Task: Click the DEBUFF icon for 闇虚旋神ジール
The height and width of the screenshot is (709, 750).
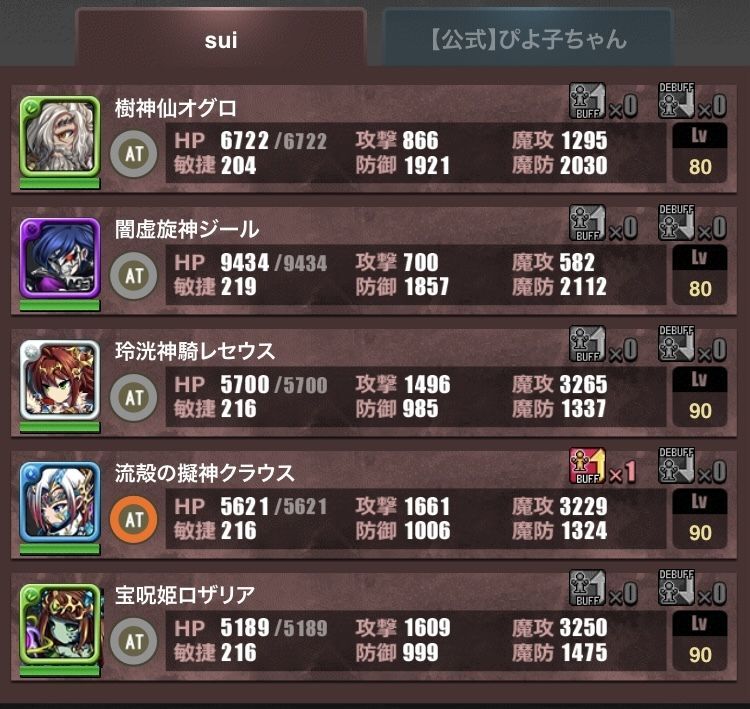Action: 676,223
